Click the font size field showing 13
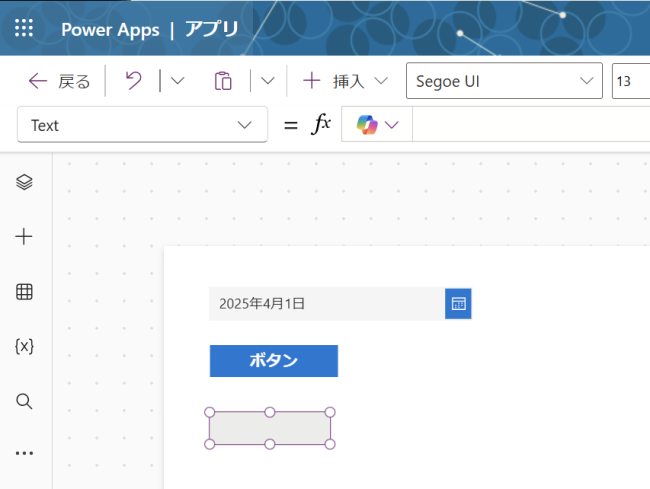 coord(630,81)
